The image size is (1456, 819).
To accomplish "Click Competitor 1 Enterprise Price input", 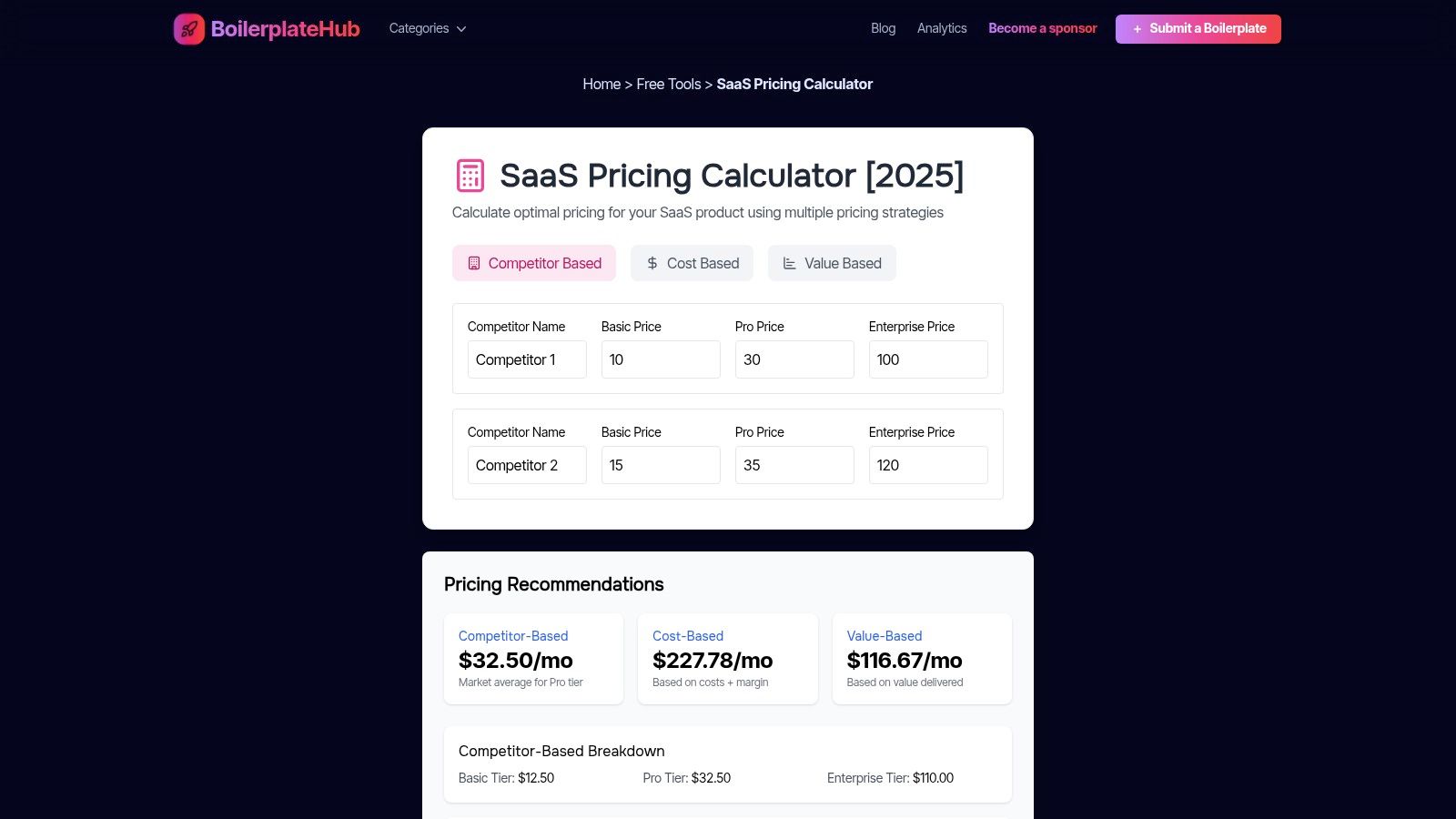I will coord(928,359).
